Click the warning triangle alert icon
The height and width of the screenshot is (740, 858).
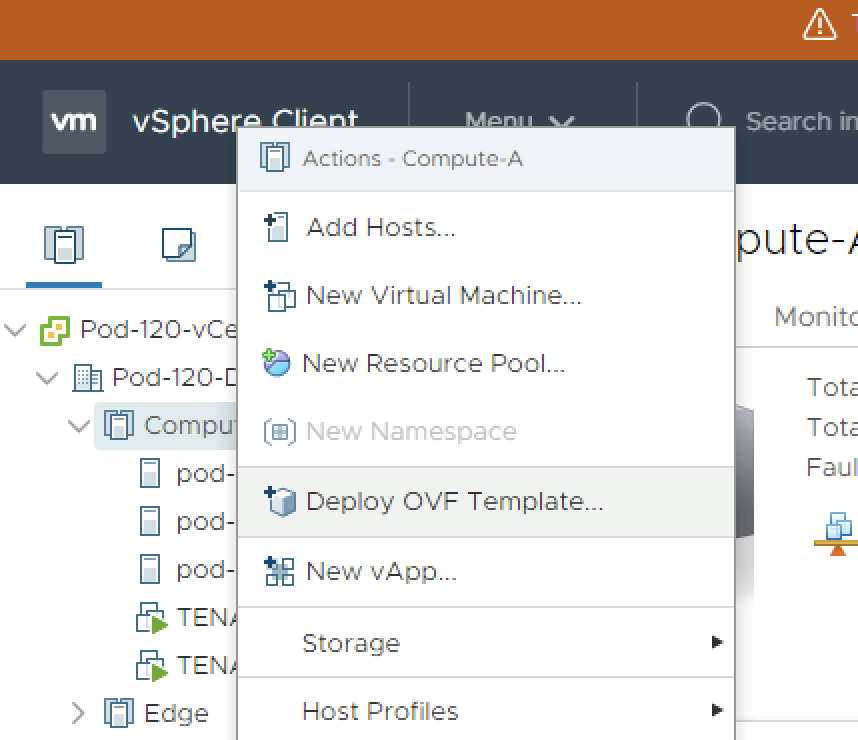click(x=819, y=24)
